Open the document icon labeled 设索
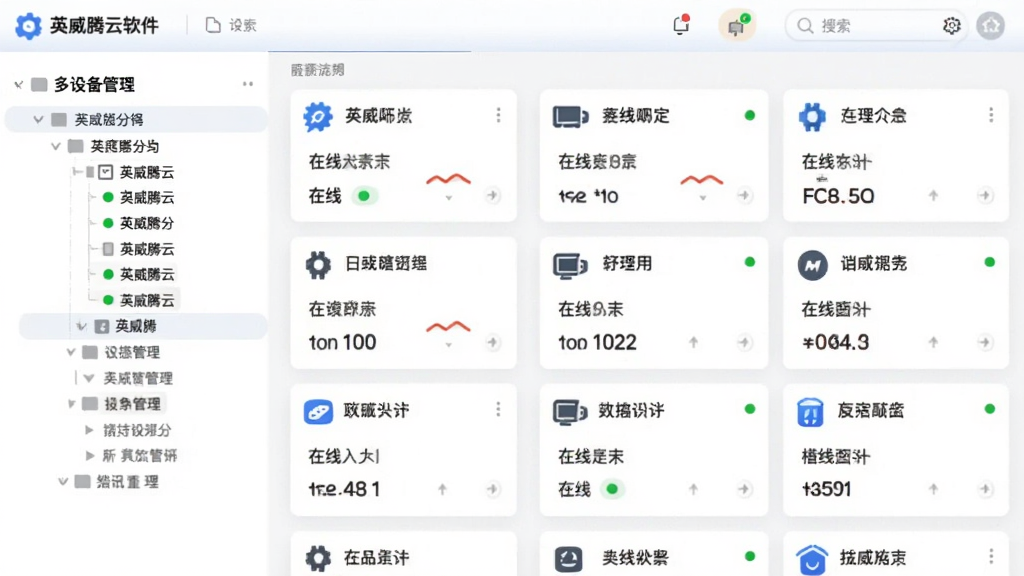The image size is (1024, 576). point(213,25)
